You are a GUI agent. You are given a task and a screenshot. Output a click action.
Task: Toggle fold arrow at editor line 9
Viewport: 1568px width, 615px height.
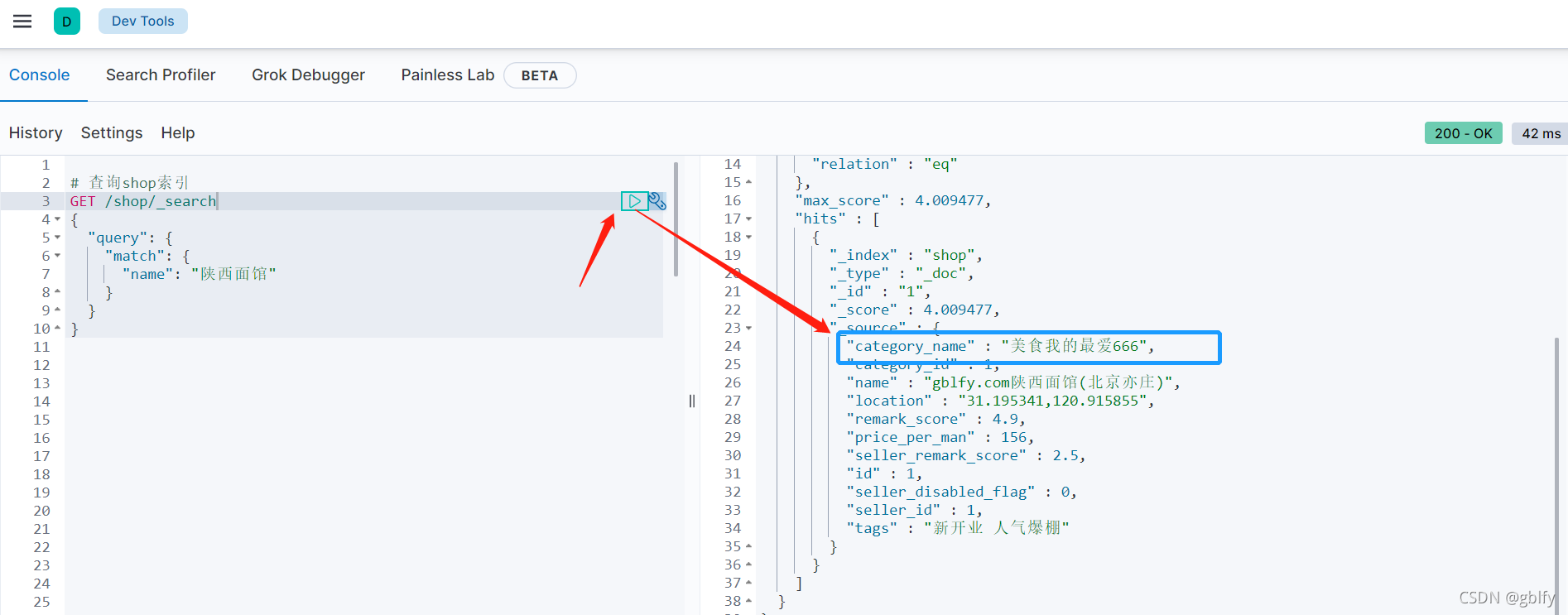pyautogui.click(x=57, y=310)
